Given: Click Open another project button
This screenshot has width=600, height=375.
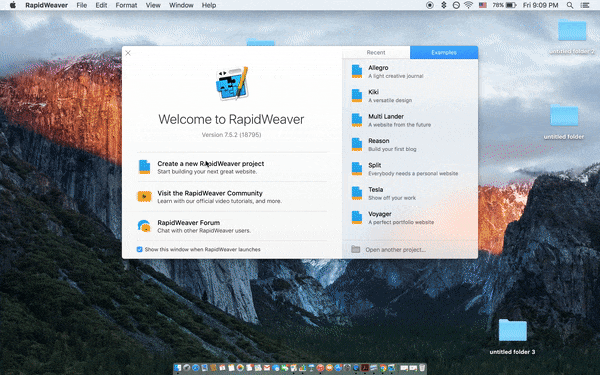Looking at the screenshot, I should pos(388,249).
